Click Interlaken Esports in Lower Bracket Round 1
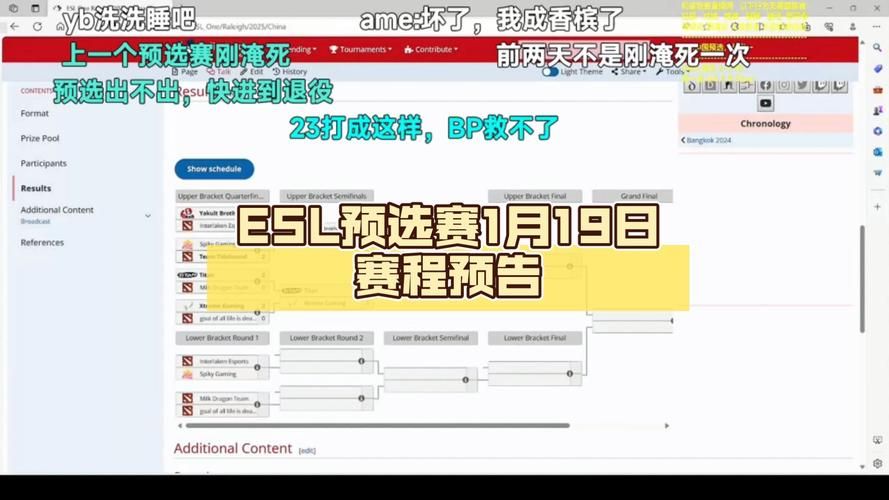 click(224, 361)
